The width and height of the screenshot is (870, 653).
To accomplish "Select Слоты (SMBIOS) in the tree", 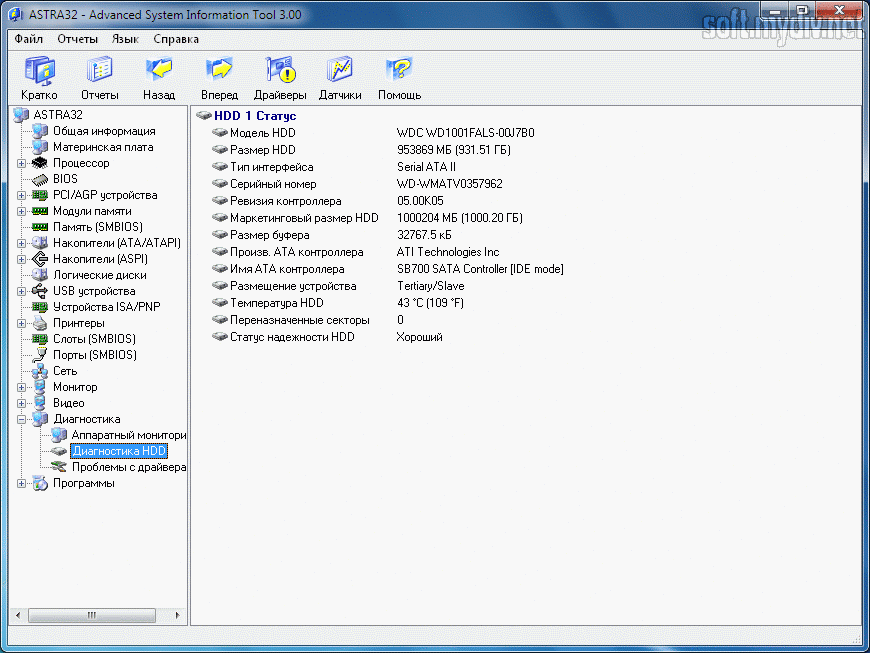I will point(94,339).
